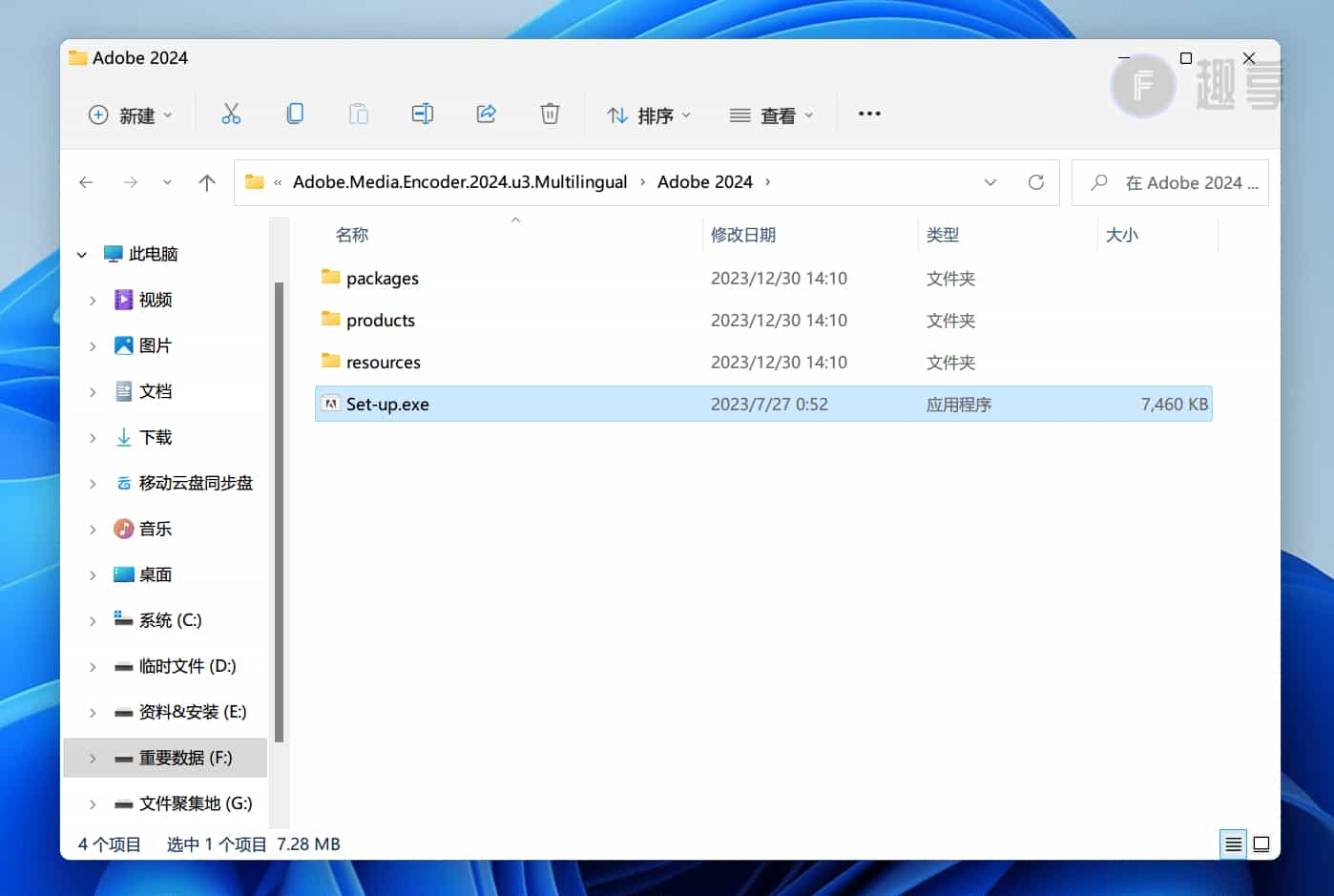Sort by 类型 column header
Image resolution: width=1334 pixels, height=896 pixels.
pyautogui.click(x=943, y=235)
